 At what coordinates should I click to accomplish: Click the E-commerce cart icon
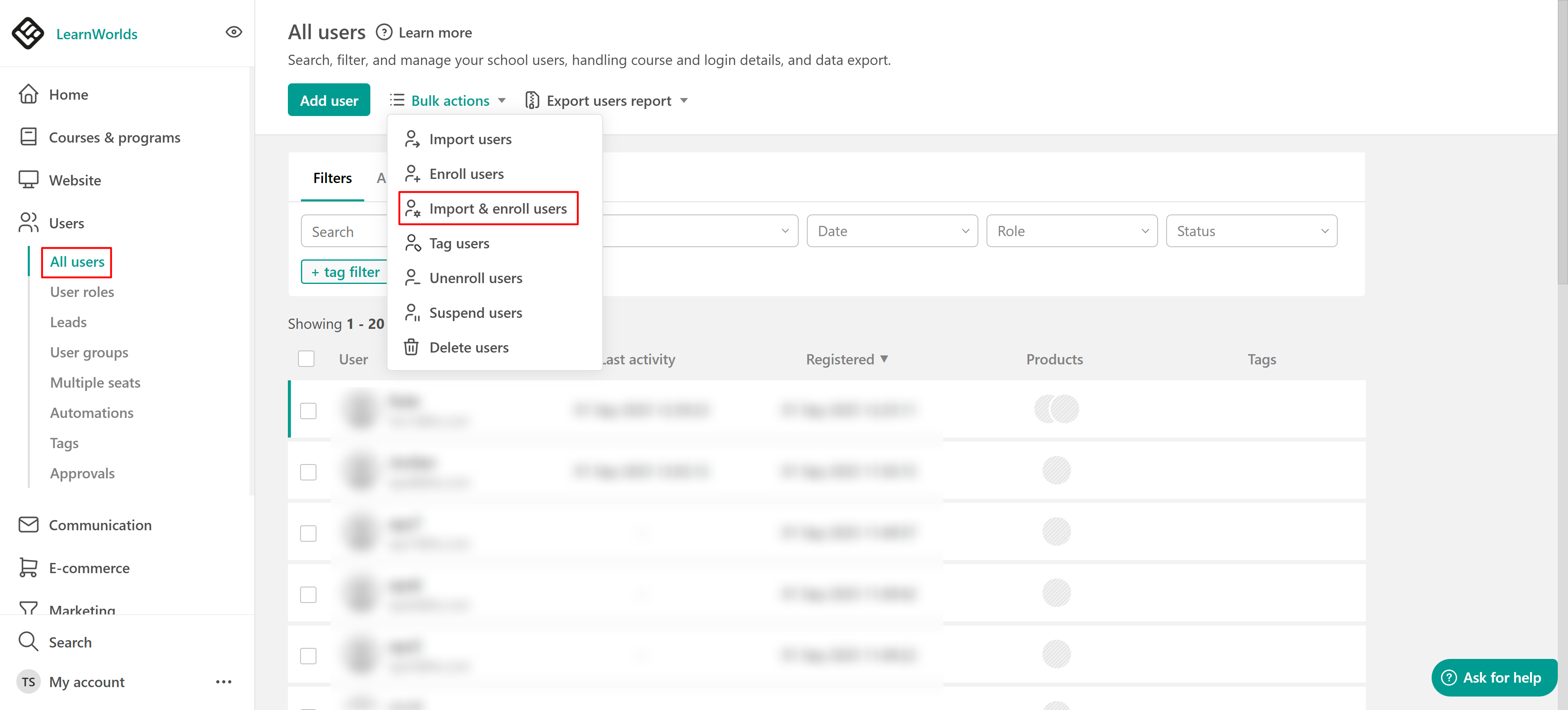(29, 567)
